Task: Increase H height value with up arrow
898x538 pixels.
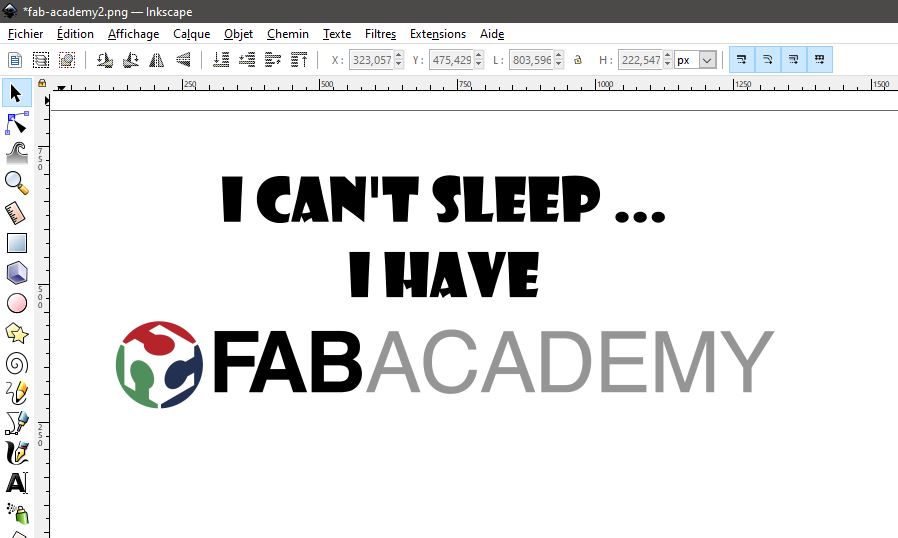Action: tap(668, 55)
